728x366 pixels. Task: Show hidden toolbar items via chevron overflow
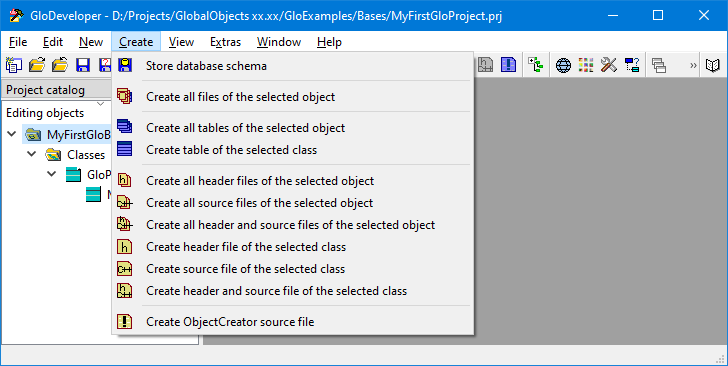[x=693, y=65]
